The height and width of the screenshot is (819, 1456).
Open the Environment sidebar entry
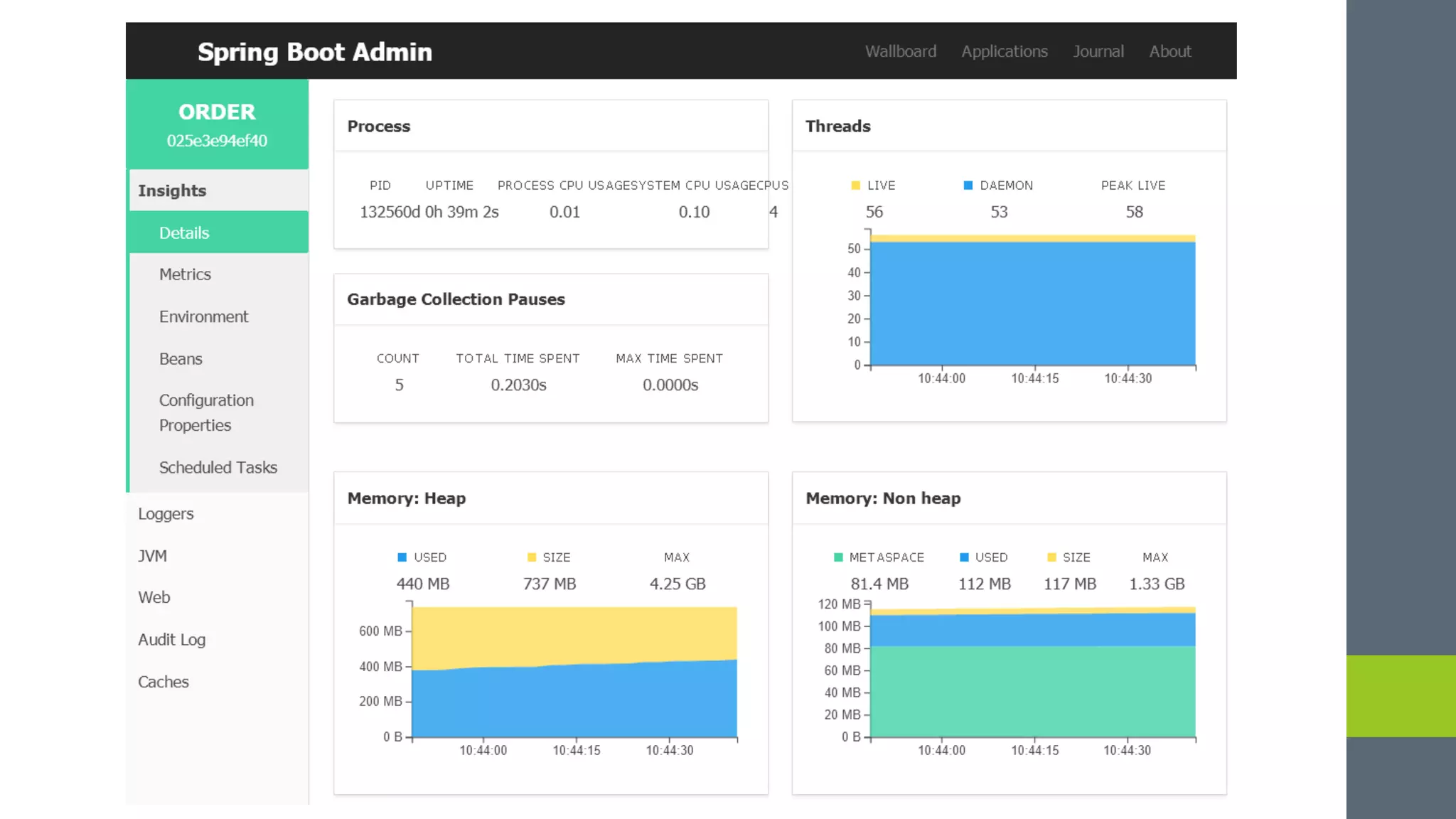[x=203, y=316]
